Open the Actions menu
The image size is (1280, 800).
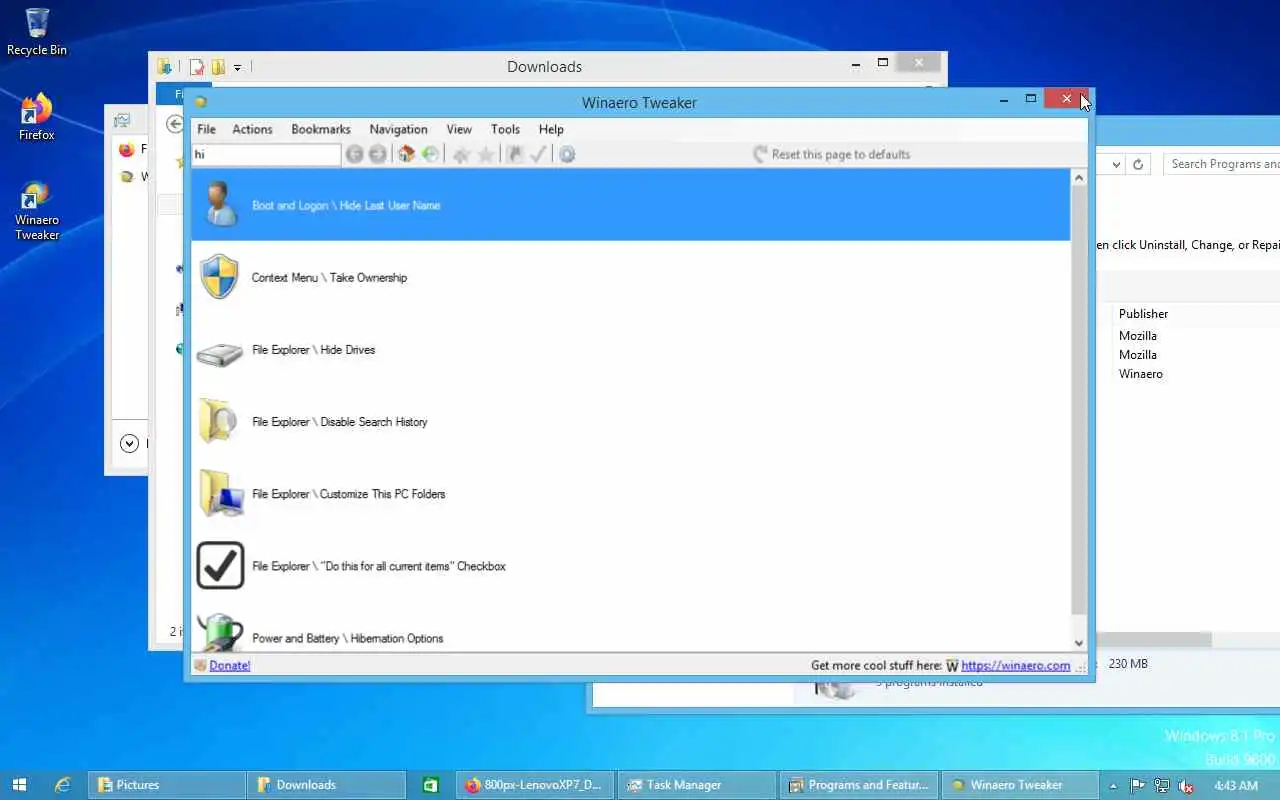[252, 129]
